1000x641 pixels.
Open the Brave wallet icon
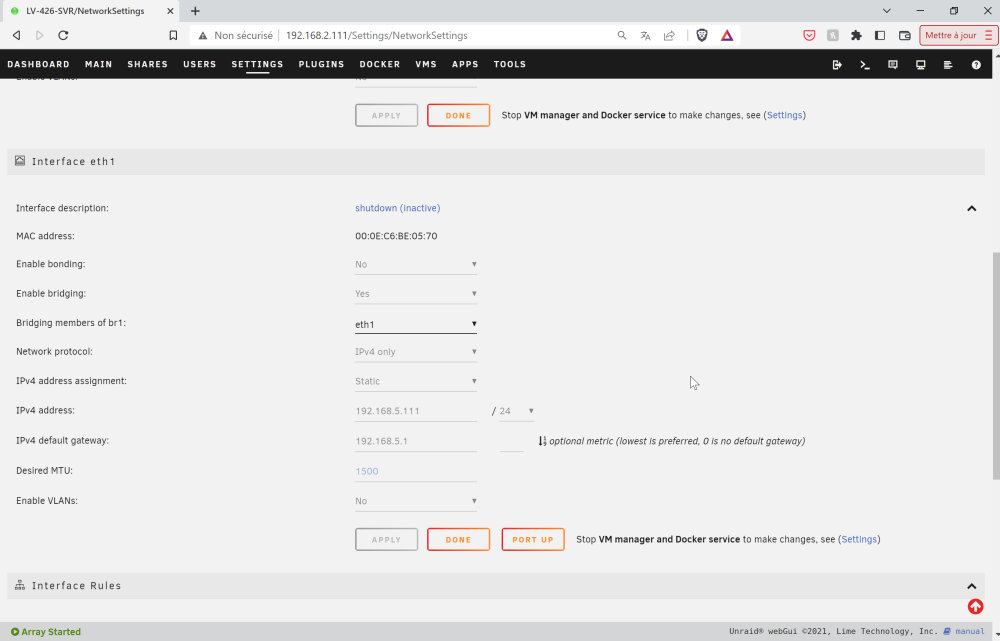tap(904, 36)
